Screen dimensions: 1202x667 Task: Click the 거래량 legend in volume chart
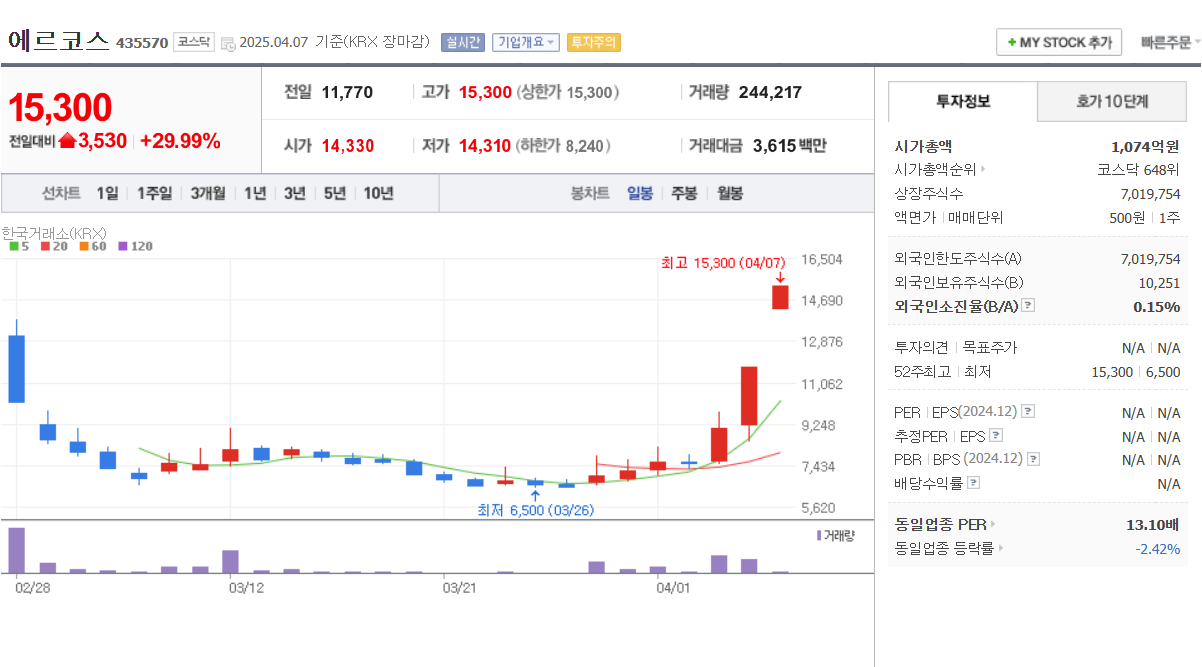pyautogui.click(x=836, y=536)
